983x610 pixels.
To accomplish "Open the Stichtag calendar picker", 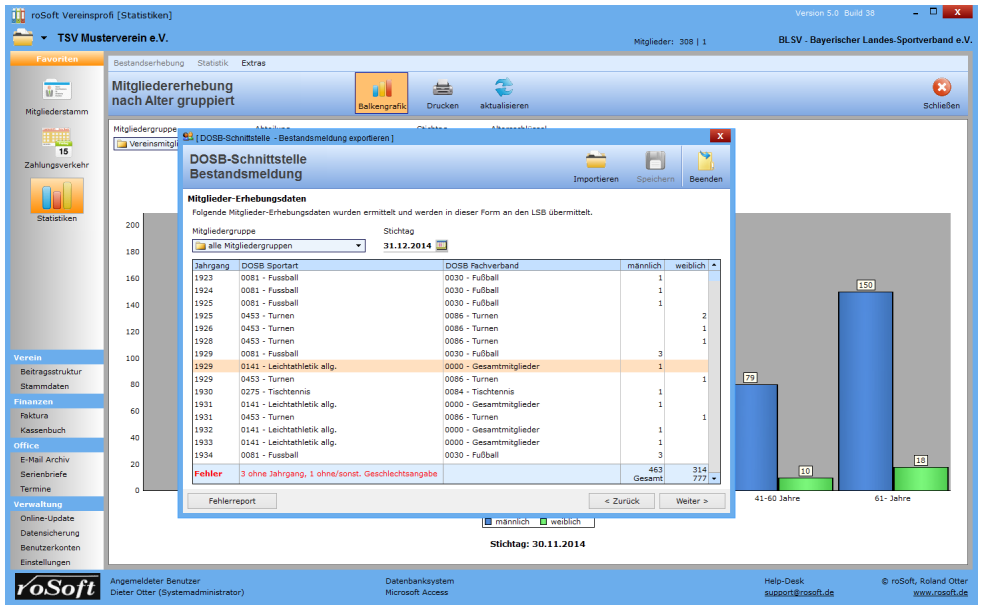I will pos(442,245).
